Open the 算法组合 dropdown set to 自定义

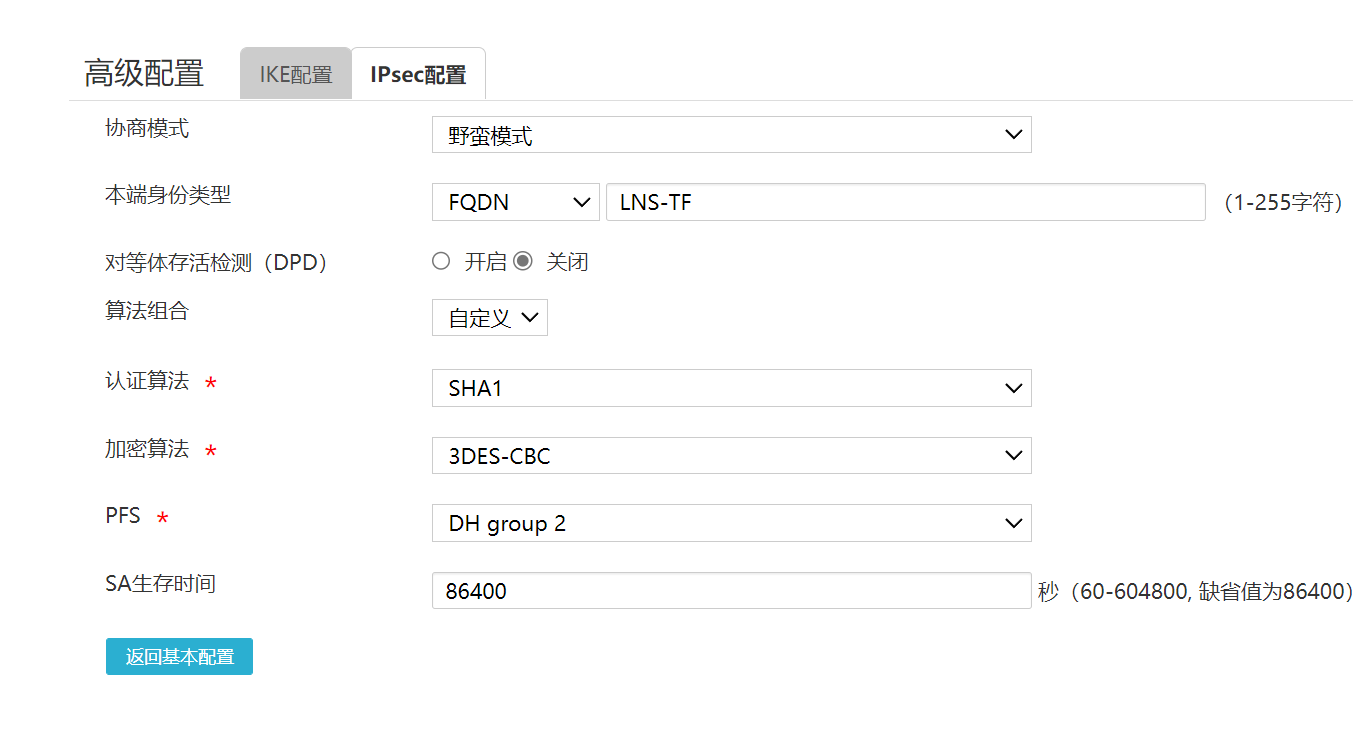489,318
